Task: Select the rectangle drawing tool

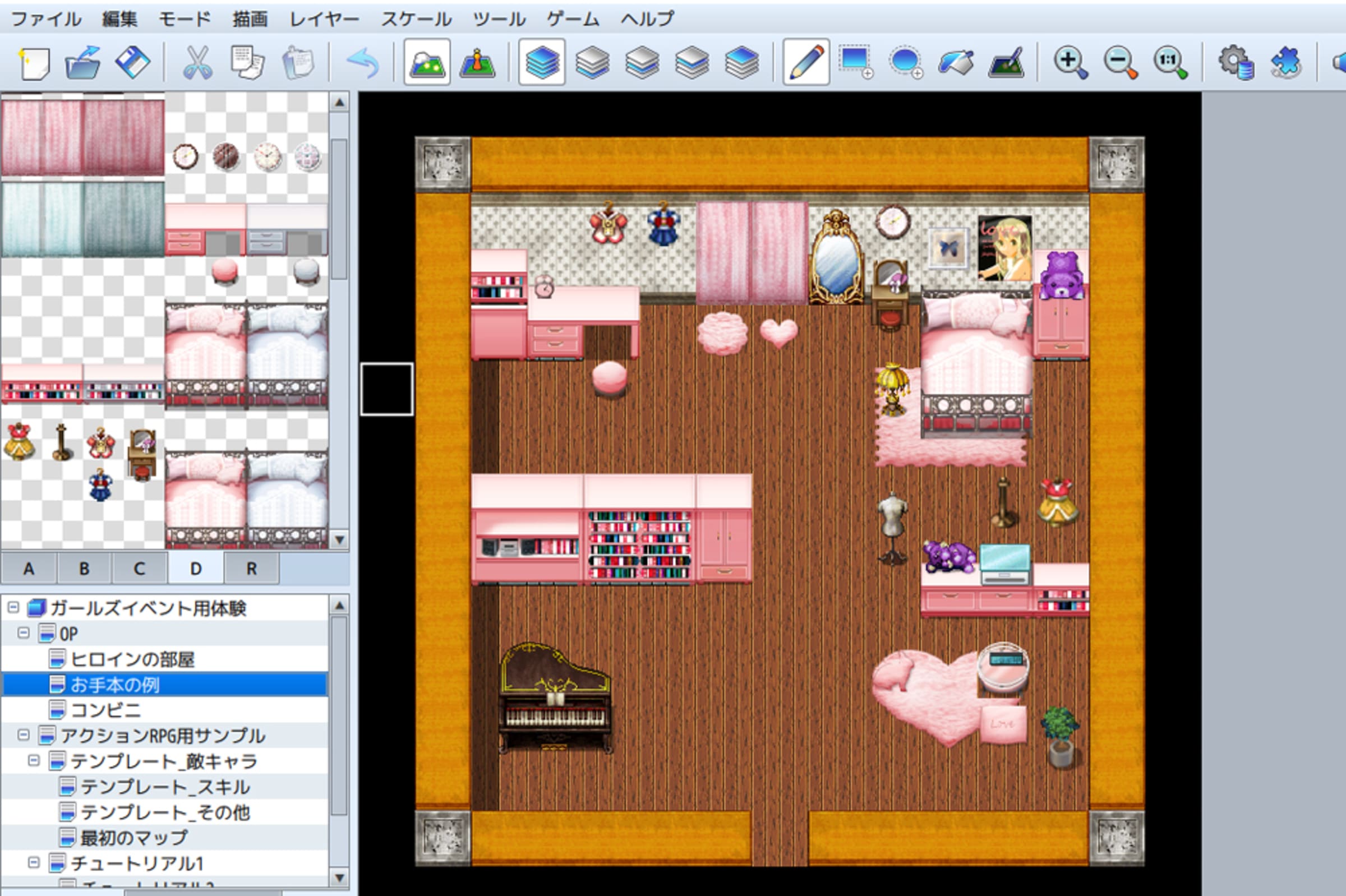Action: point(855,62)
